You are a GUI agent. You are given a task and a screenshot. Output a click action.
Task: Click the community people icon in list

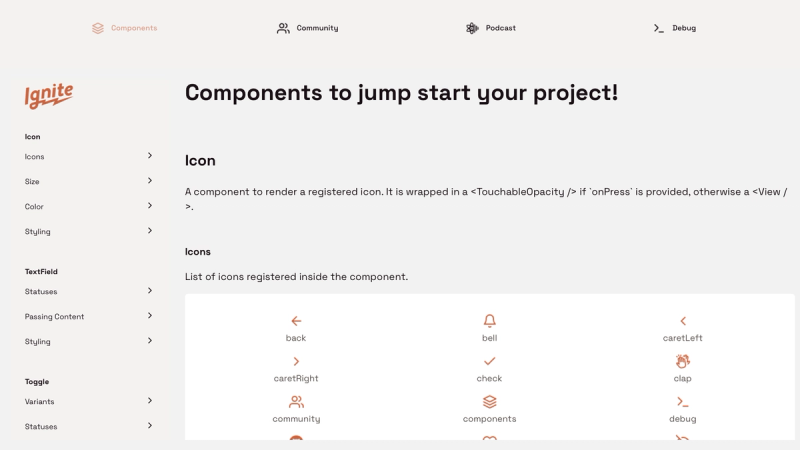(x=296, y=401)
